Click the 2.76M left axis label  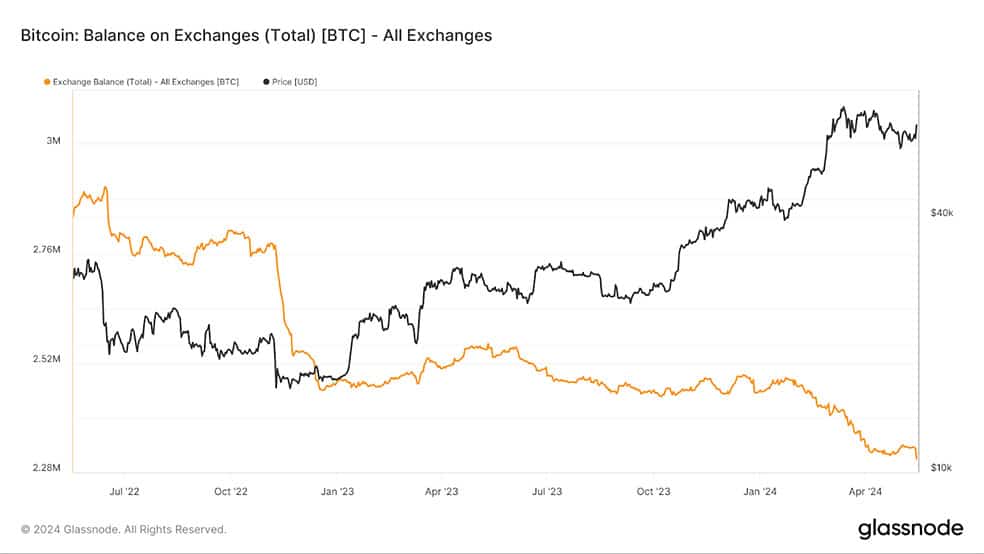coord(47,250)
